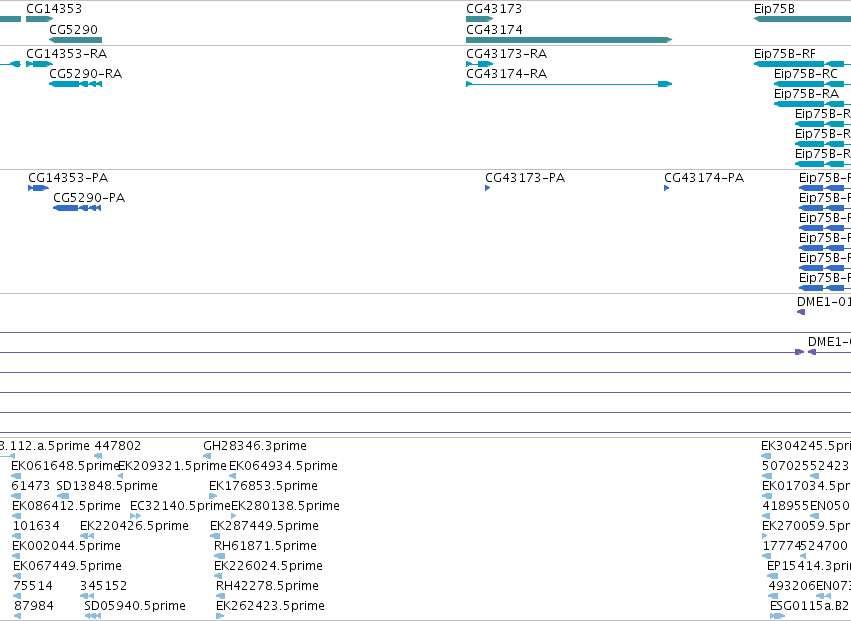The width and height of the screenshot is (851, 621).
Task: Click the CG5290-RA transcript glyph
Action: (x=75, y=84)
